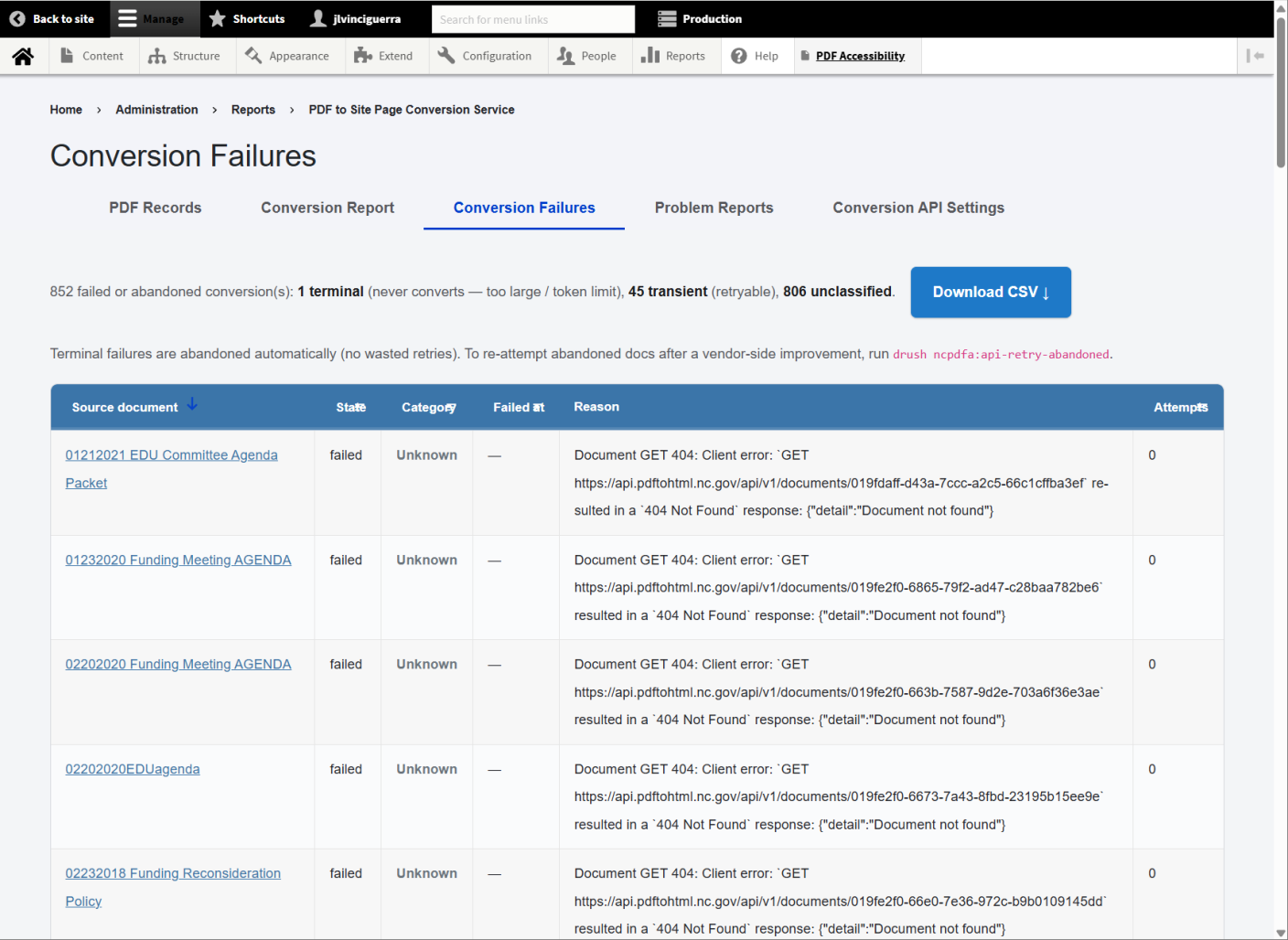Viewport: 1288px width, 940px height.
Task: Sort by Source document column header
Action: 125,408
